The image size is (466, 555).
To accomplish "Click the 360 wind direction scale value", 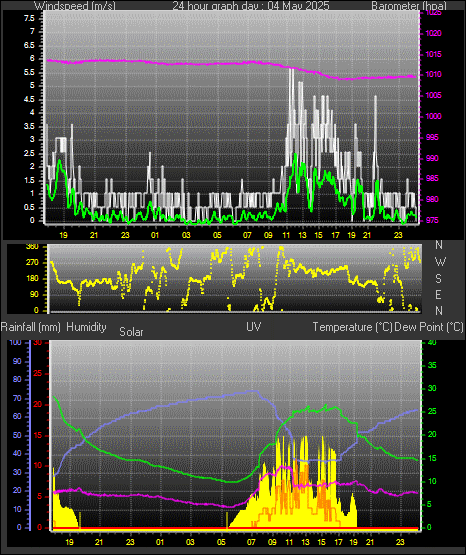I will click(32, 247).
